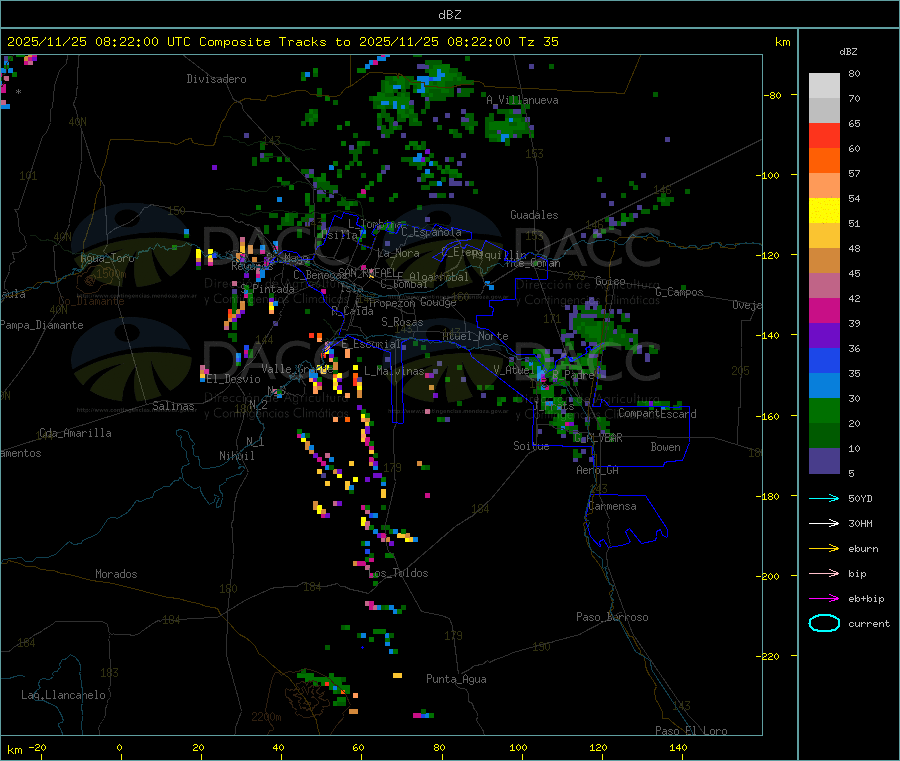The width and height of the screenshot is (900, 761).
Task: Select the 65 dBZ red color swatch
Action: click(x=824, y=135)
